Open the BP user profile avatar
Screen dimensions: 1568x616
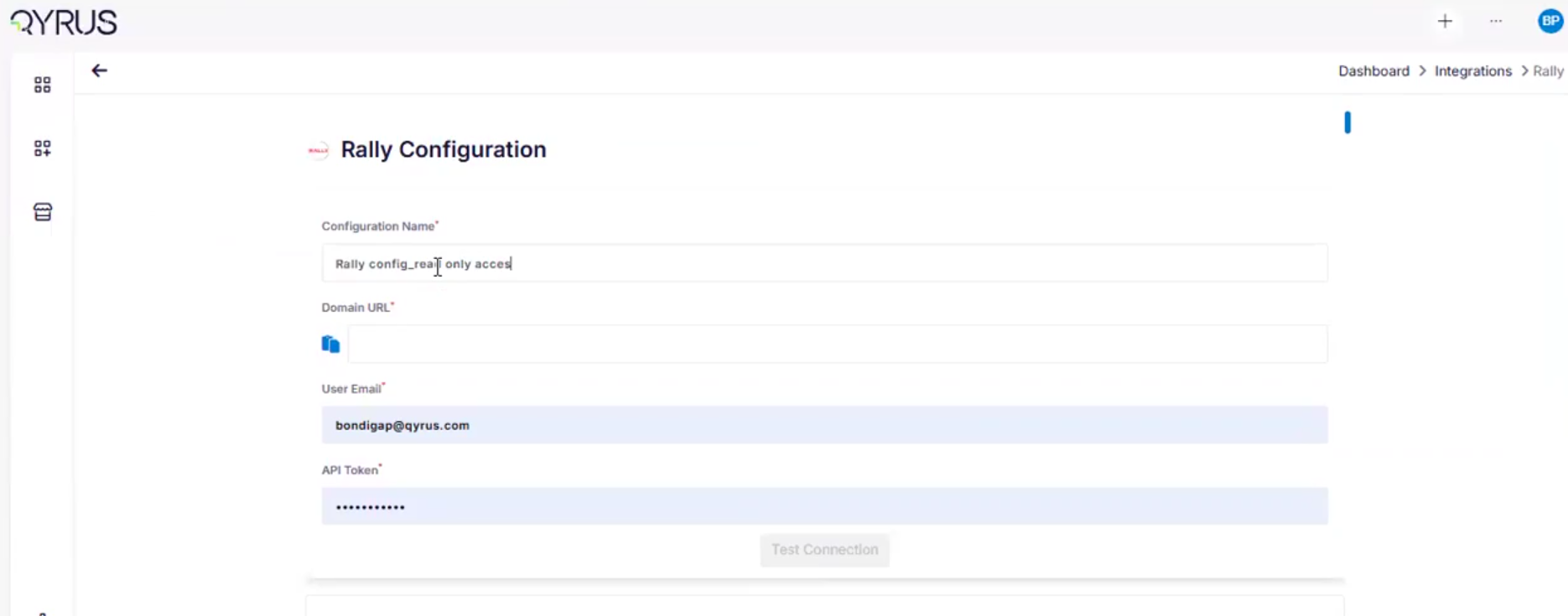pyautogui.click(x=1550, y=22)
